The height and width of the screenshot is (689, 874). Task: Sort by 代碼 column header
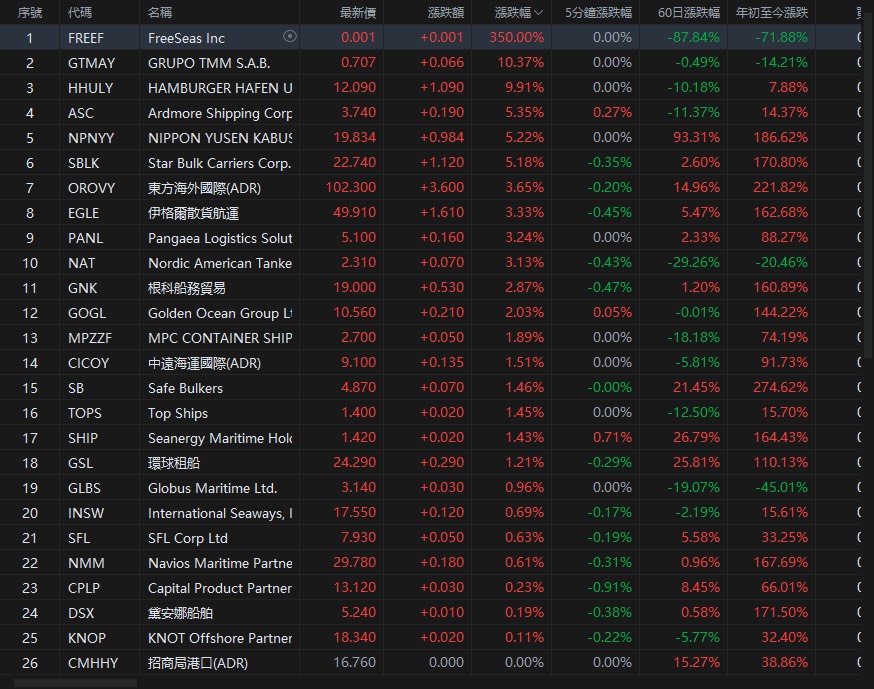[x=80, y=13]
